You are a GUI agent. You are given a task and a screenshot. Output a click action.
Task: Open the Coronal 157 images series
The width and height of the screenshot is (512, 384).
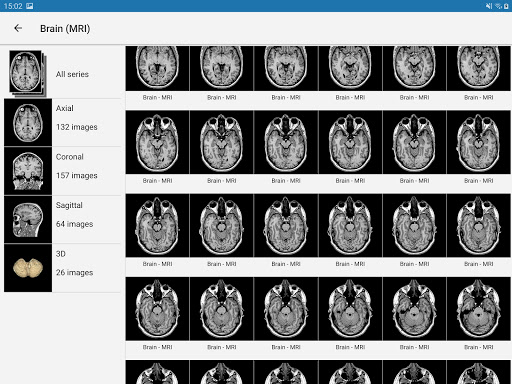(x=62, y=171)
